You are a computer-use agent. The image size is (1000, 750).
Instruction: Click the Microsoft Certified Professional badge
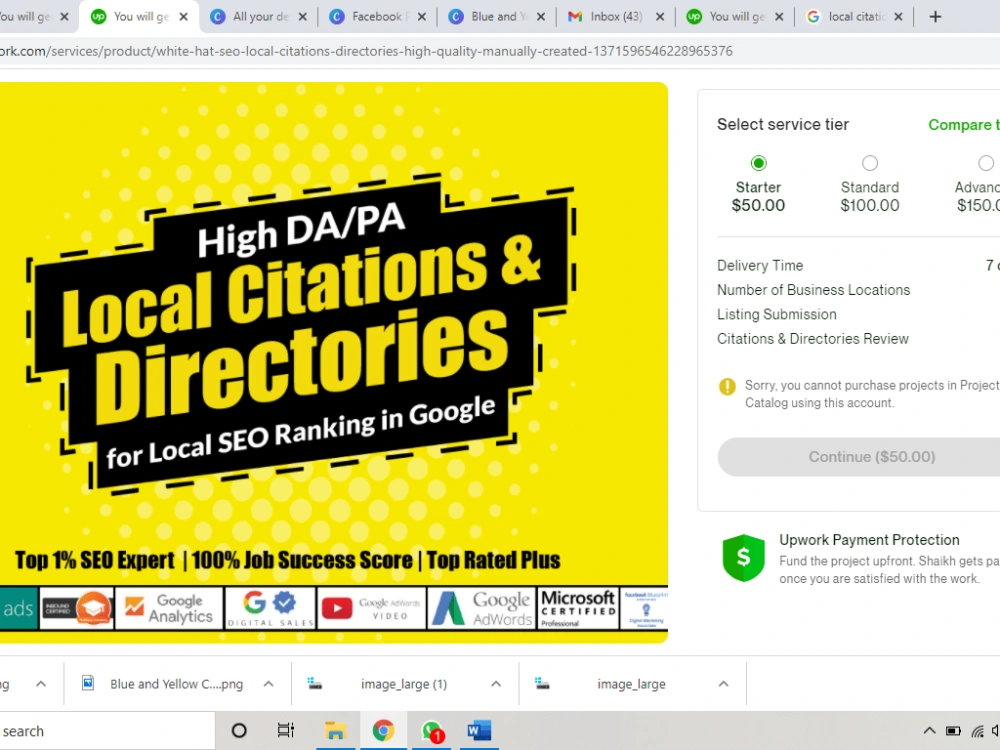578,608
